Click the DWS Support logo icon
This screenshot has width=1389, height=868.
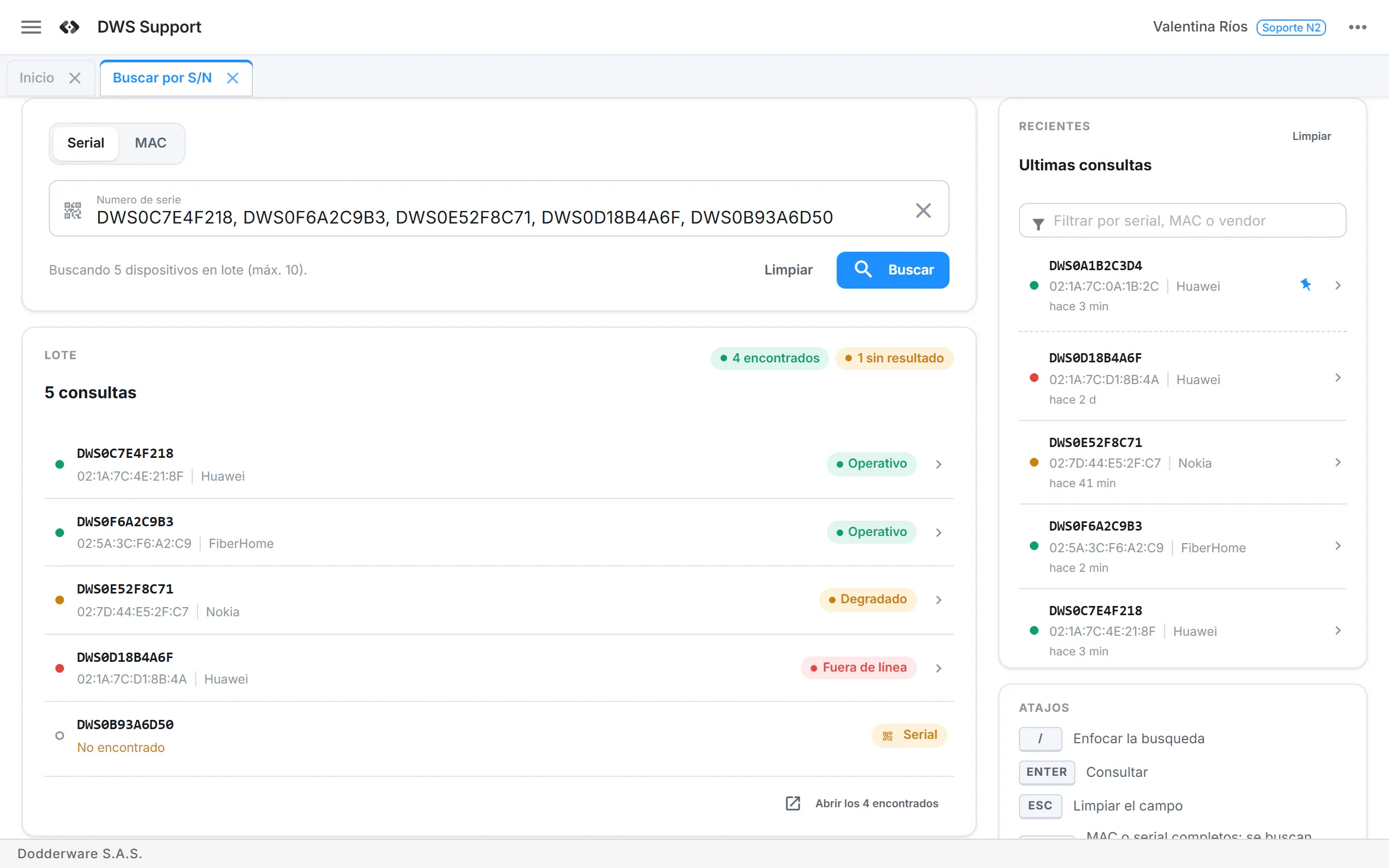pos(69,27)
